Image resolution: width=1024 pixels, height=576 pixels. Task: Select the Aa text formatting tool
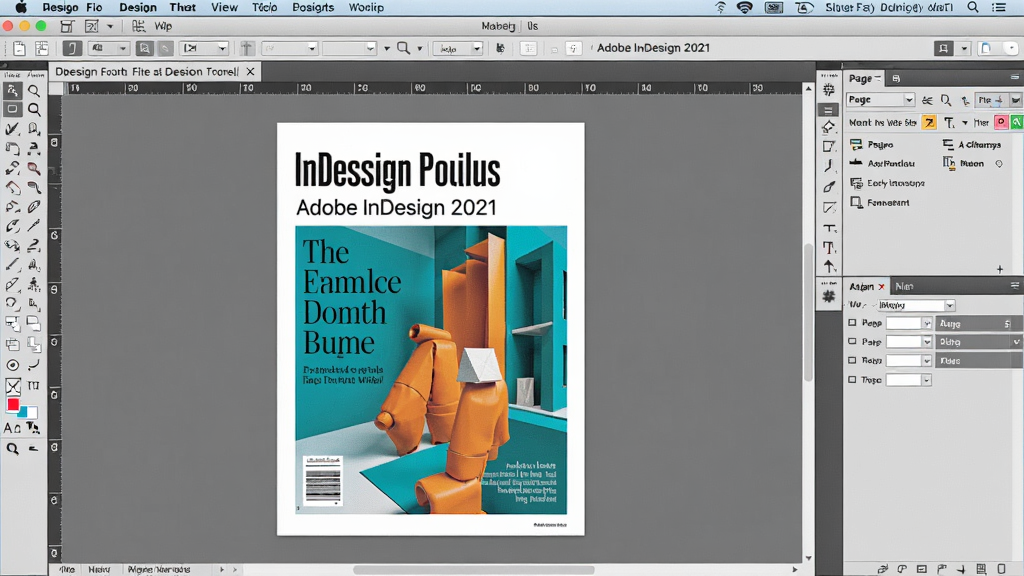pos(12,428)
